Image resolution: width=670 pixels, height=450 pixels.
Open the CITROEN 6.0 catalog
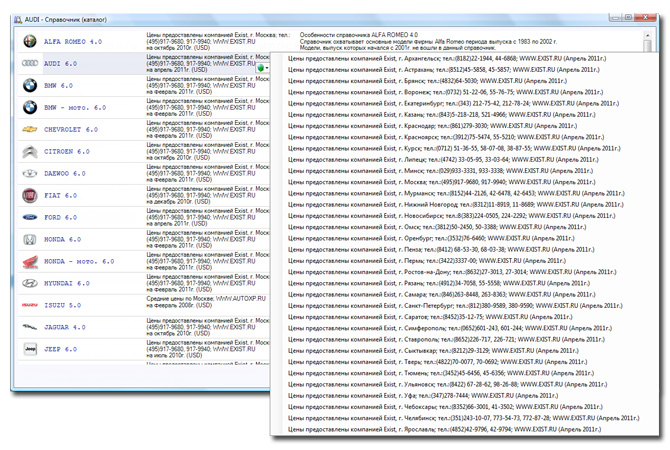pyautogui.click(x=67, y=151)
